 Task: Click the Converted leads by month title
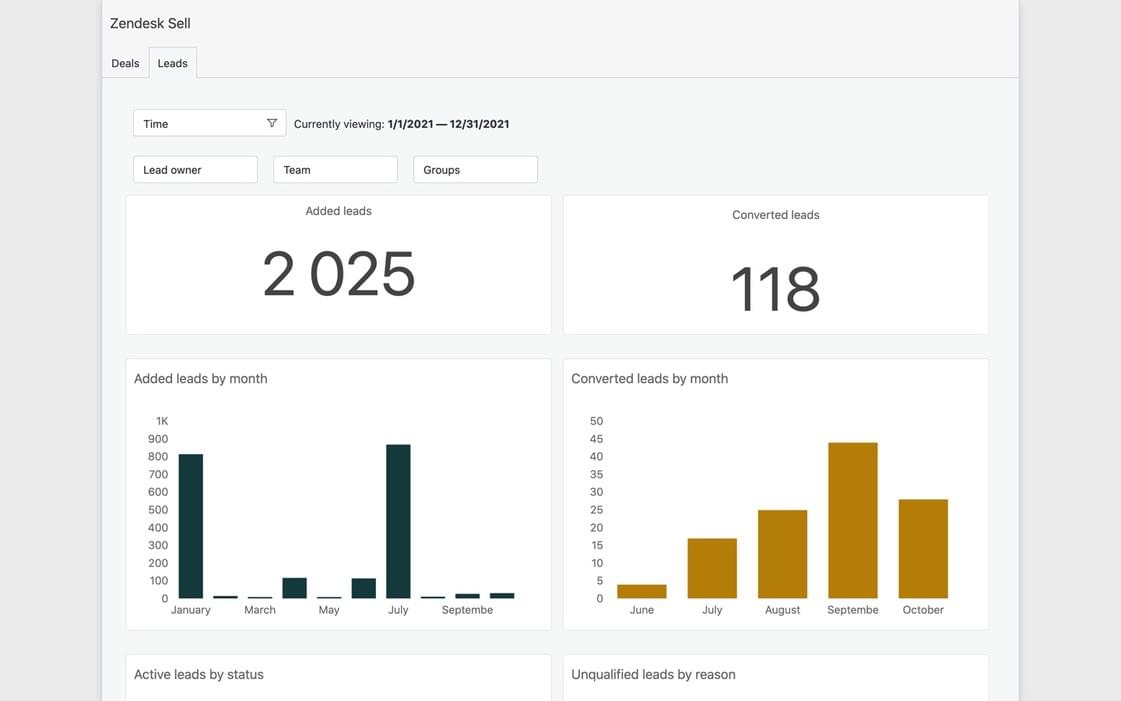[x=650, y=379]
